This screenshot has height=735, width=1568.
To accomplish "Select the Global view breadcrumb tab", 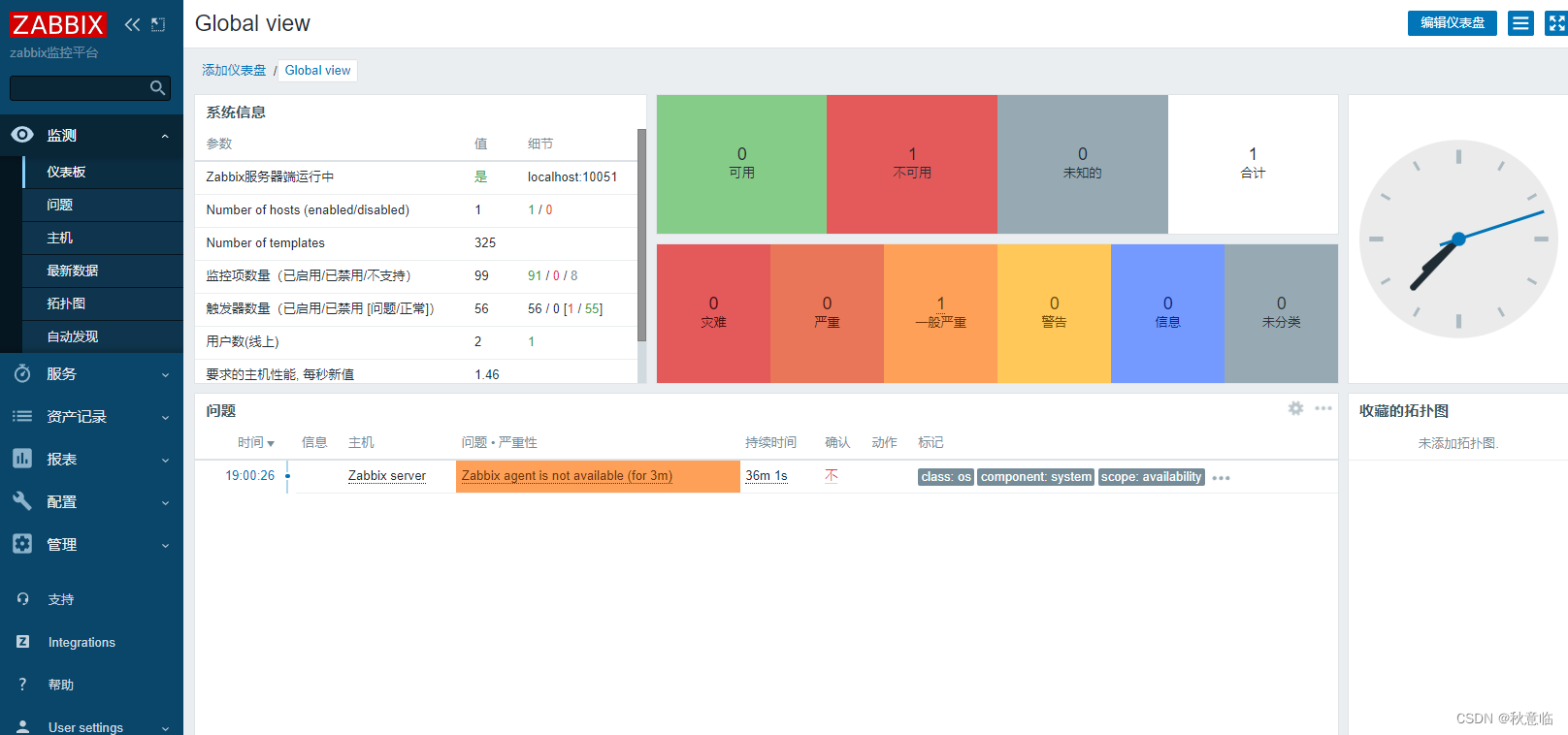I will click(x=317, y=71).
